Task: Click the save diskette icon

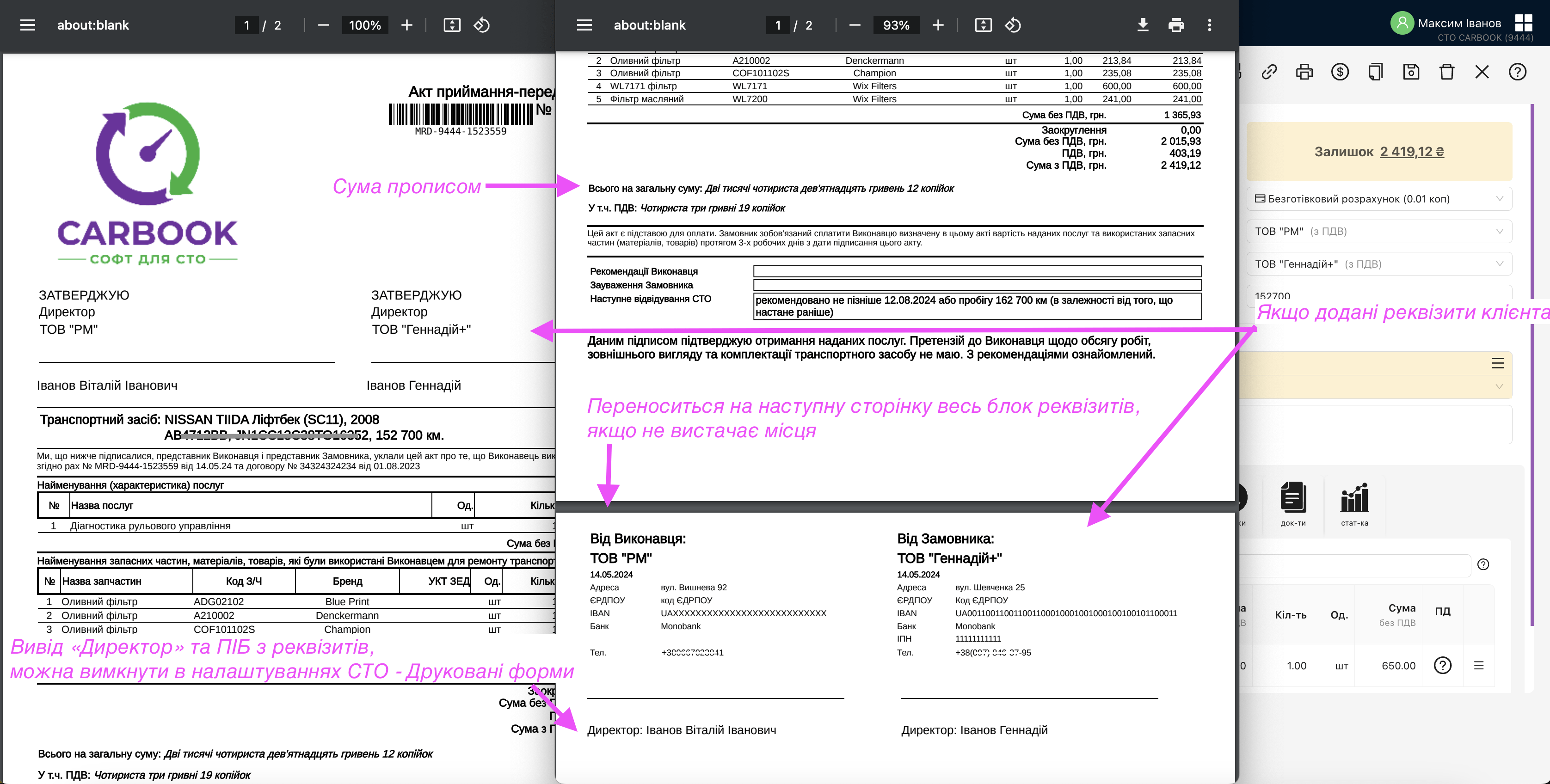Action: pyautogui.click(x=1411, y=72)
